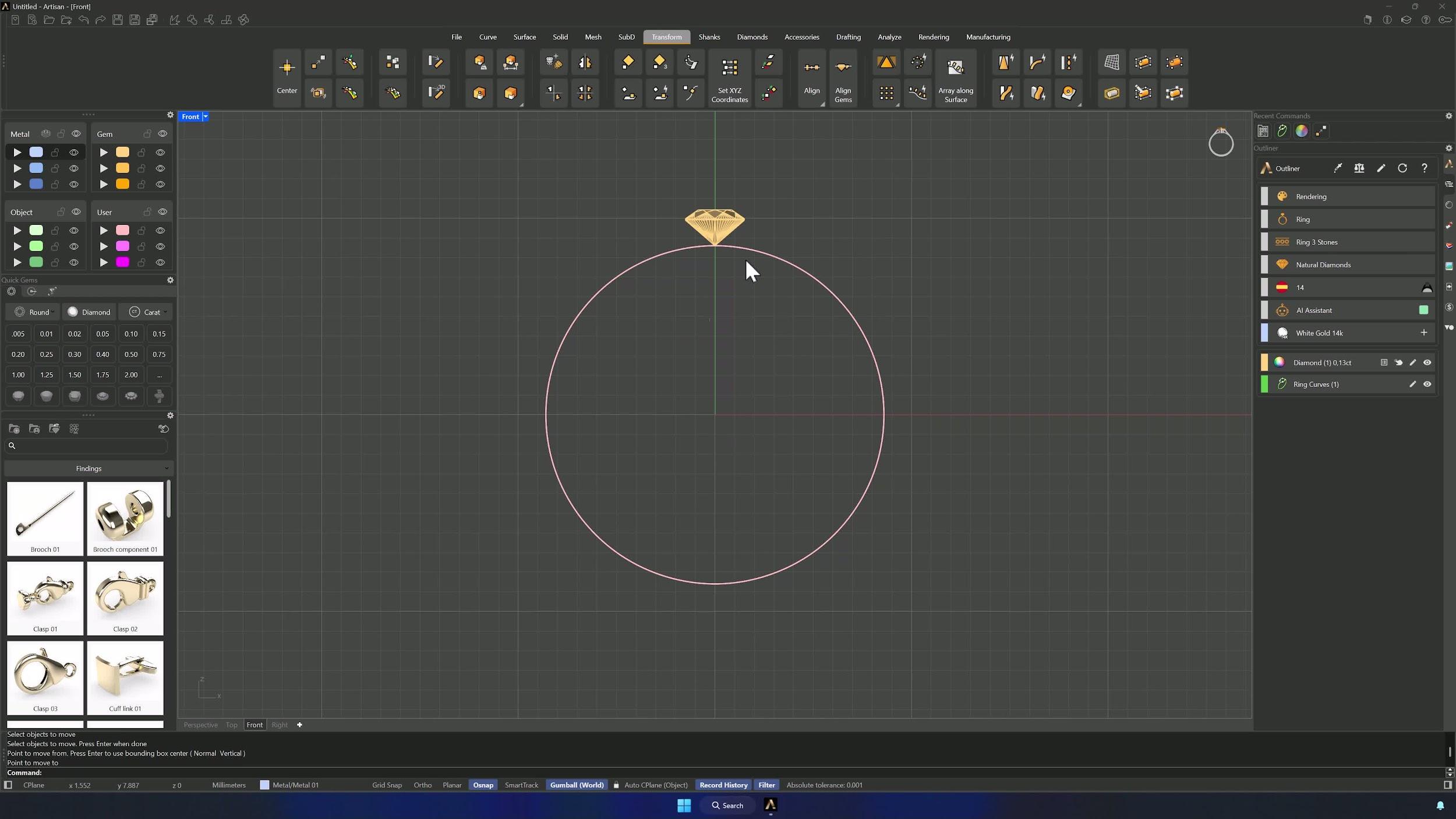Open the Diamond material selector
The image size is (1456, 819).
pyautogui.click(x=89, y=312)
